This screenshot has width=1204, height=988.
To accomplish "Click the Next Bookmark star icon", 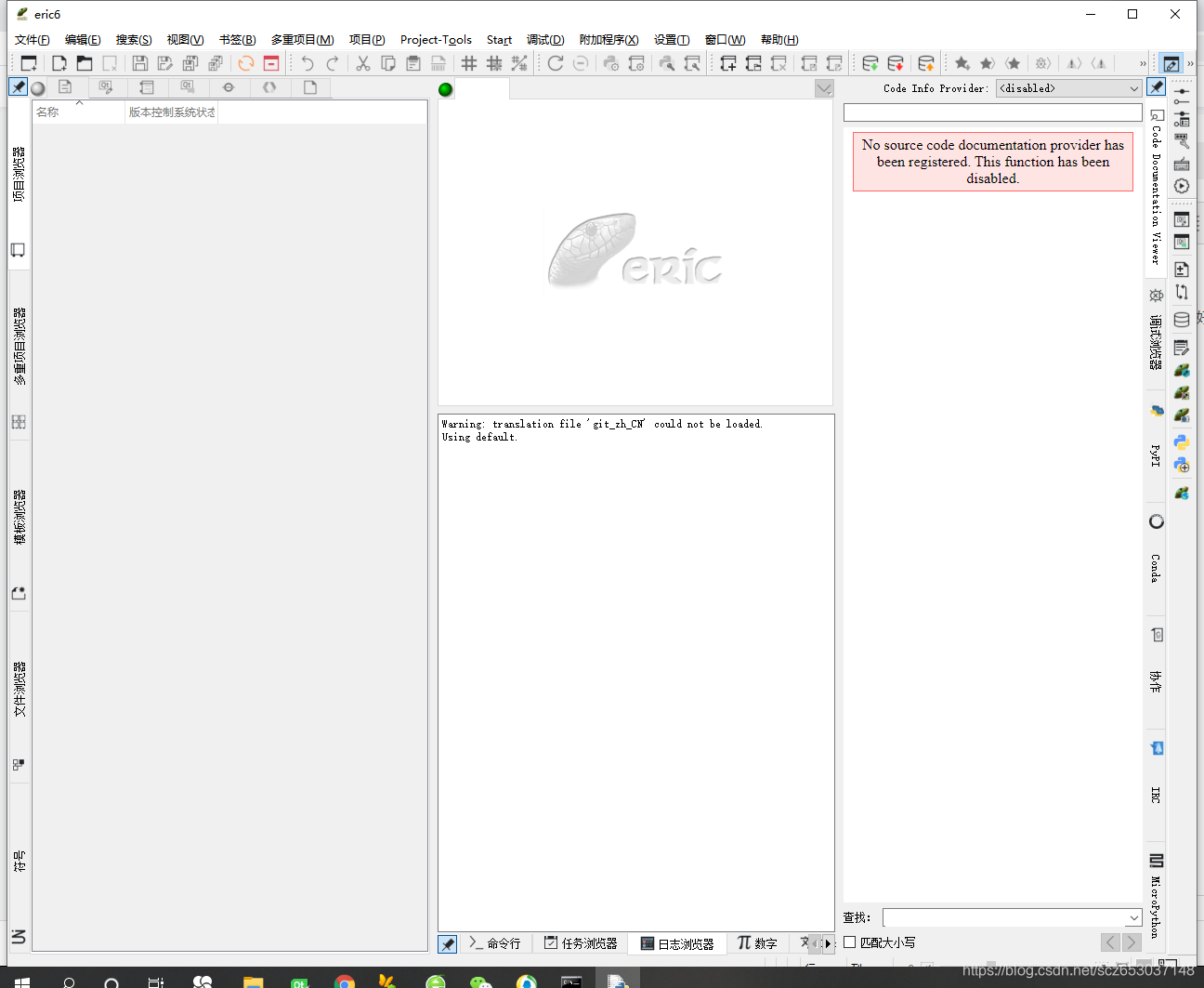I will click(988, 63).
